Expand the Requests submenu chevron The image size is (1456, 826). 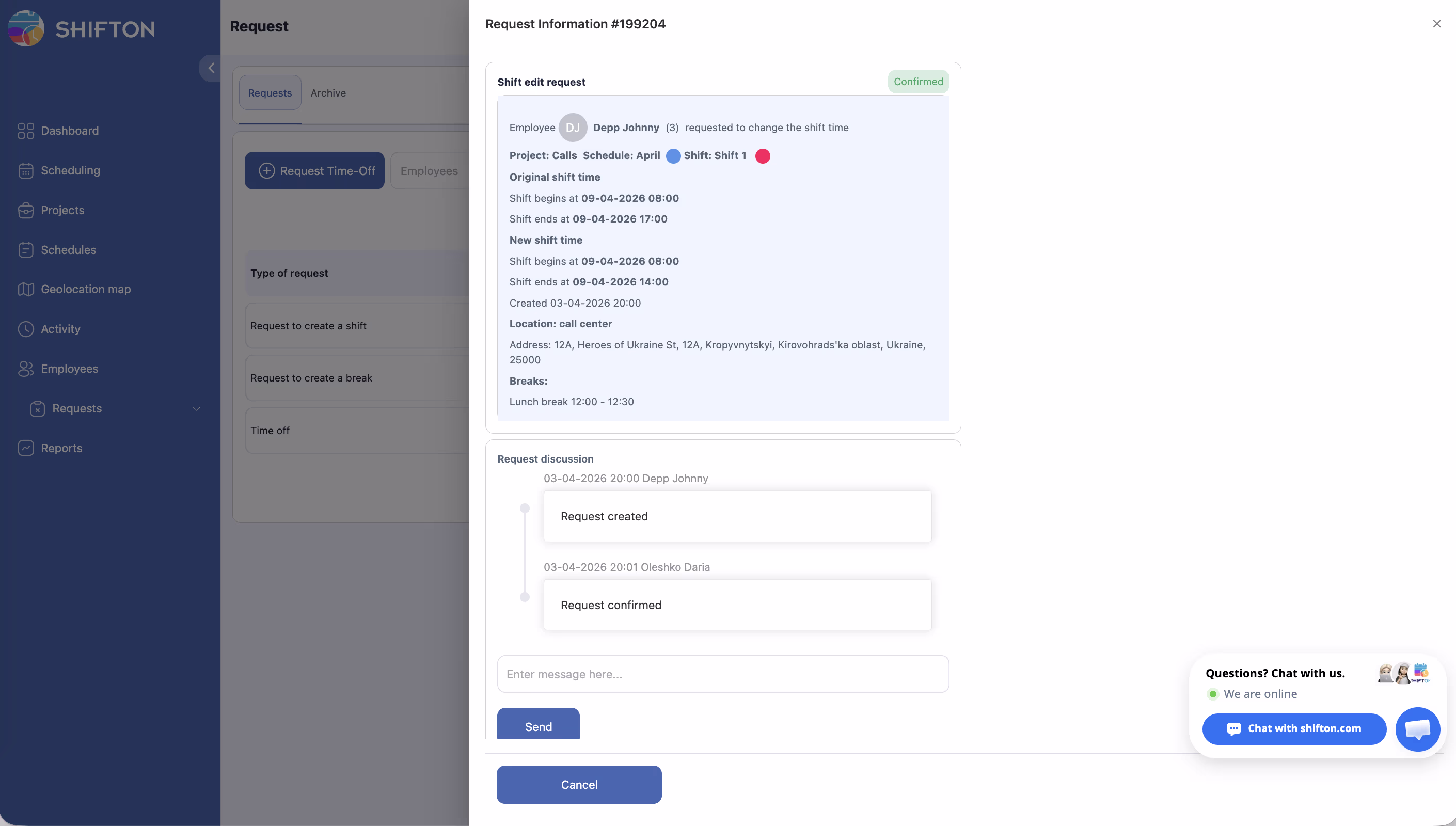pos(196,408)
